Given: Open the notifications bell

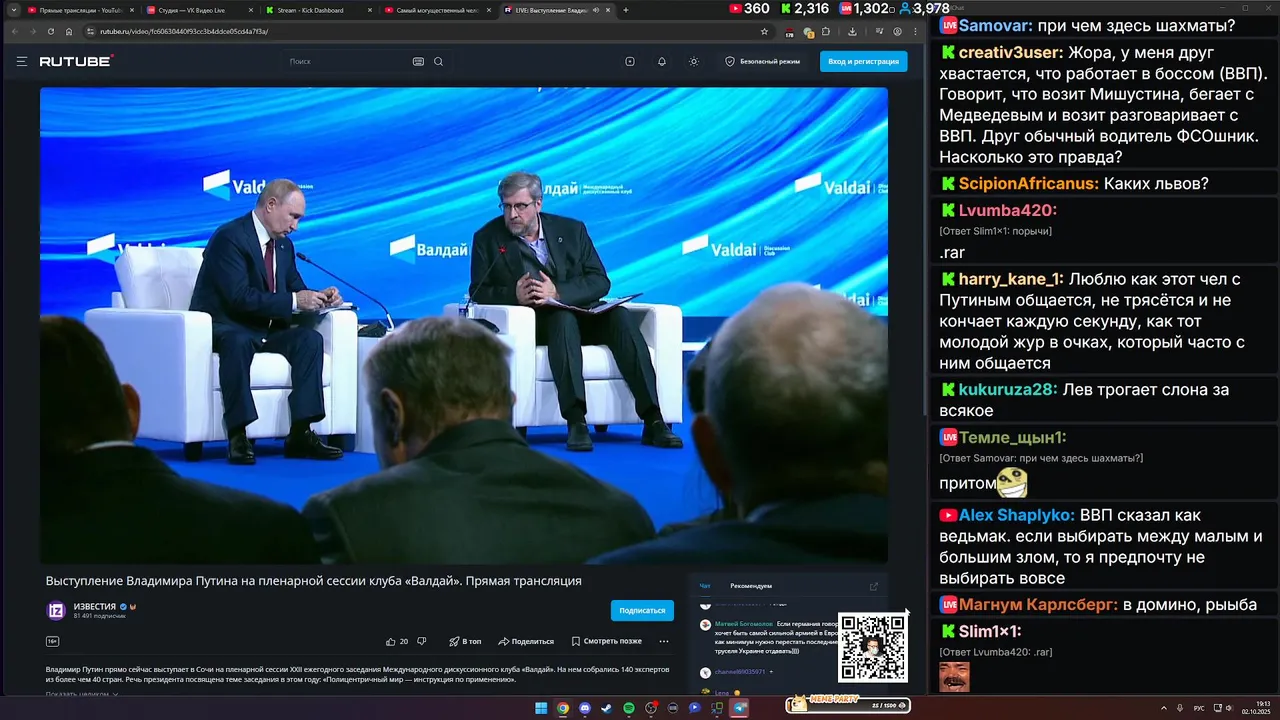Looking at the screenshot, I should point(662,61).
